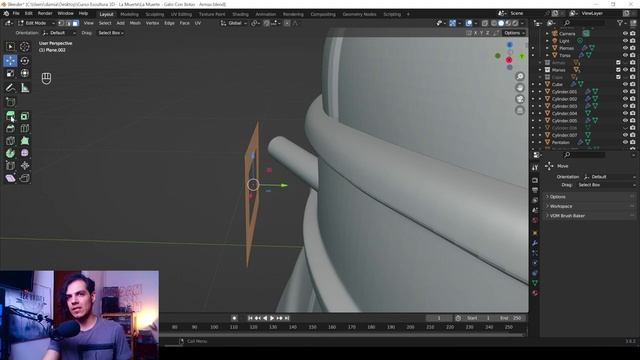640x360 pixels.
Task: Choose the Annotate tool
Action: click(10, 88)
